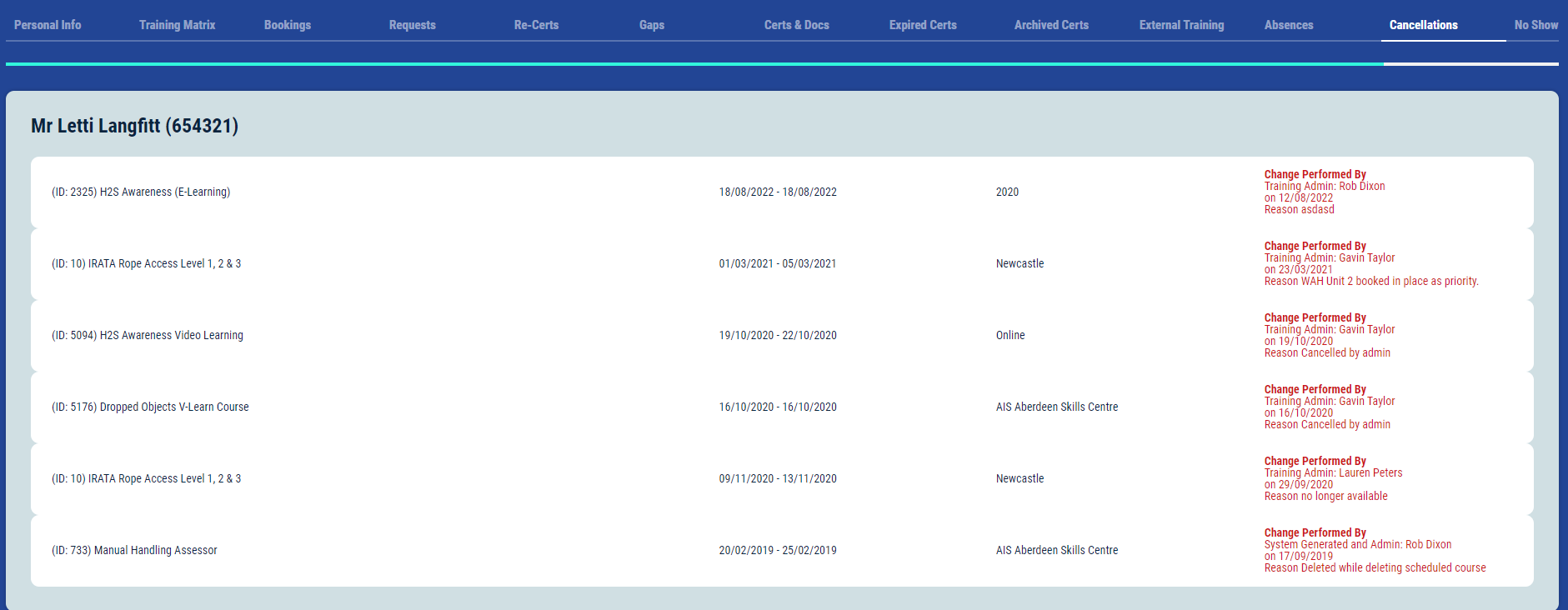Viewport: 1568px width, 610px height.
Task: Click the Dropped Objects V-Learn Course row
Action: [150, 407]
